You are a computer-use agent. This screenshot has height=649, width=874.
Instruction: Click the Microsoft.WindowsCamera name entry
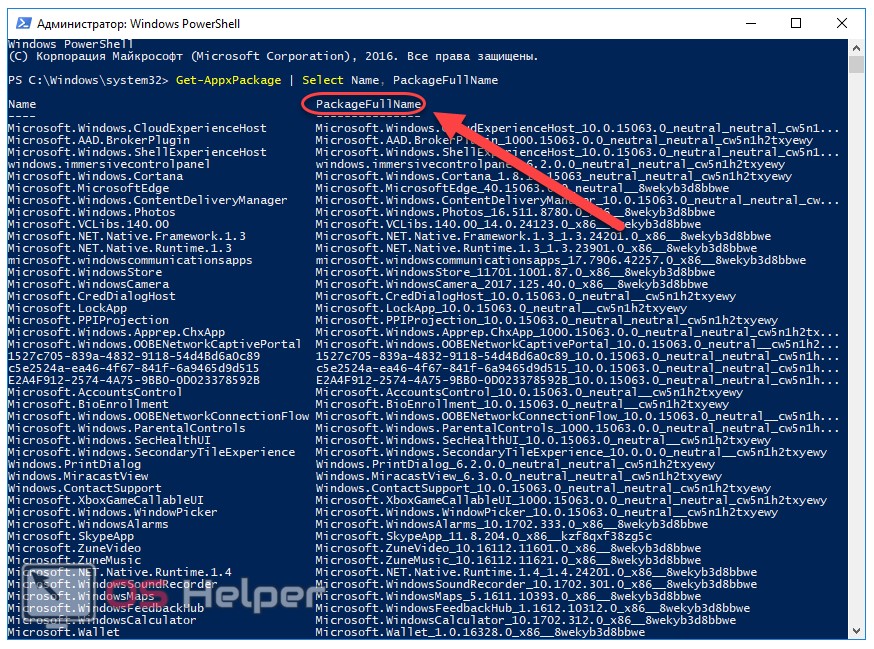point(88,284)
